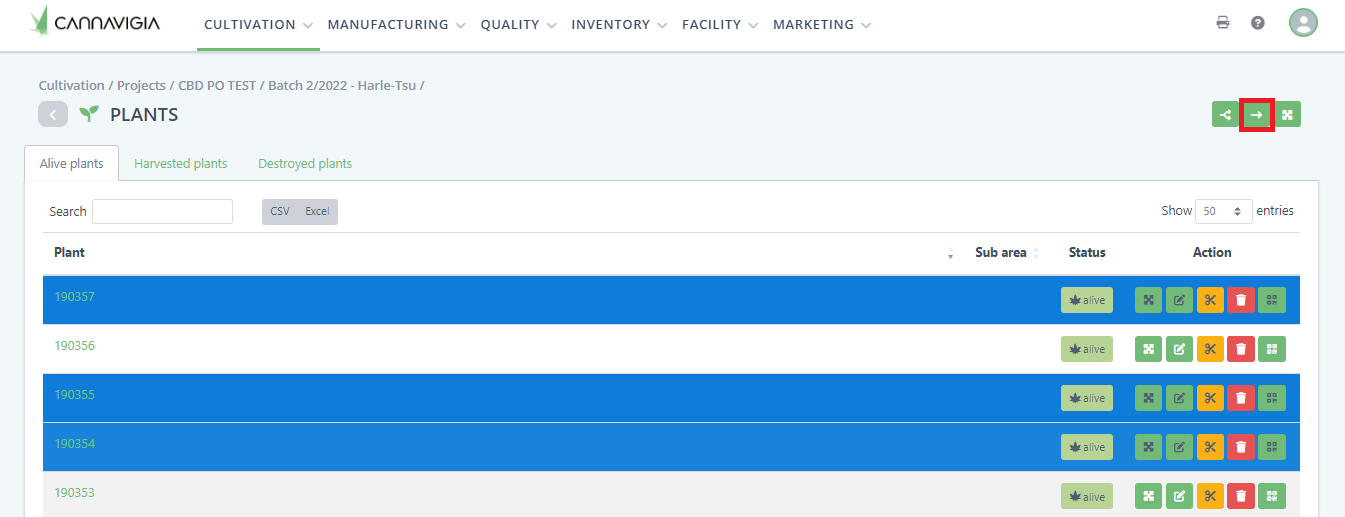Image resolution: width=1345 pixels, height=517 pixels.
Task: Click the arrow move plants button
Action: (x=1256, y=115)
